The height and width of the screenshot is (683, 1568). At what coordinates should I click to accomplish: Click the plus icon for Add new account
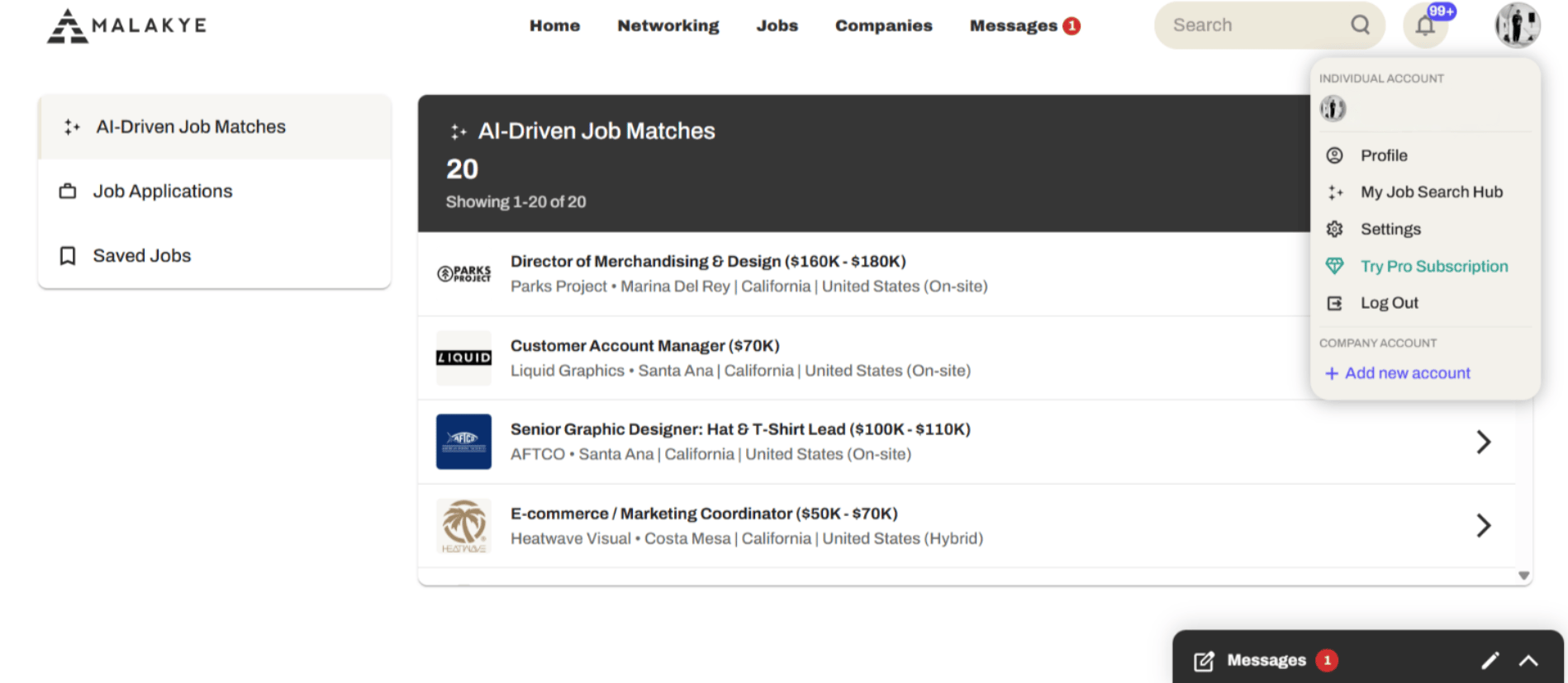(x=1332, y=373)
